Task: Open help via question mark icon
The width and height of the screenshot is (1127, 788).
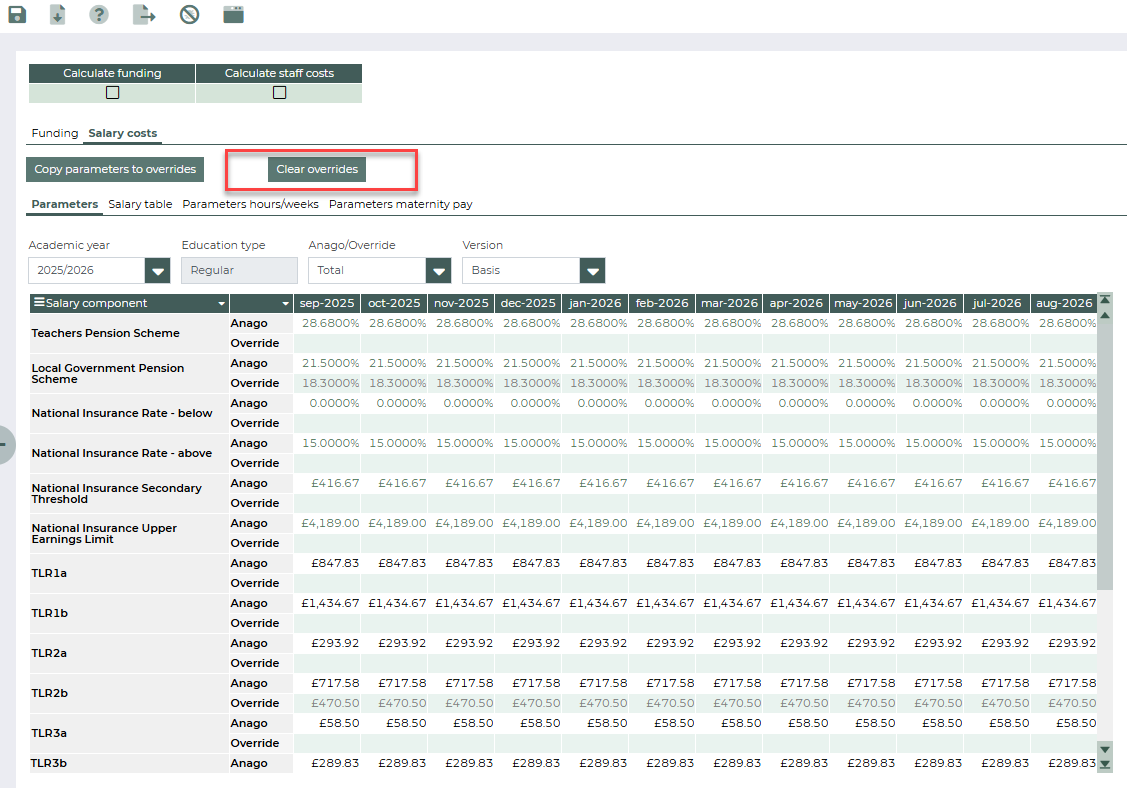Action: pos(99,15)
